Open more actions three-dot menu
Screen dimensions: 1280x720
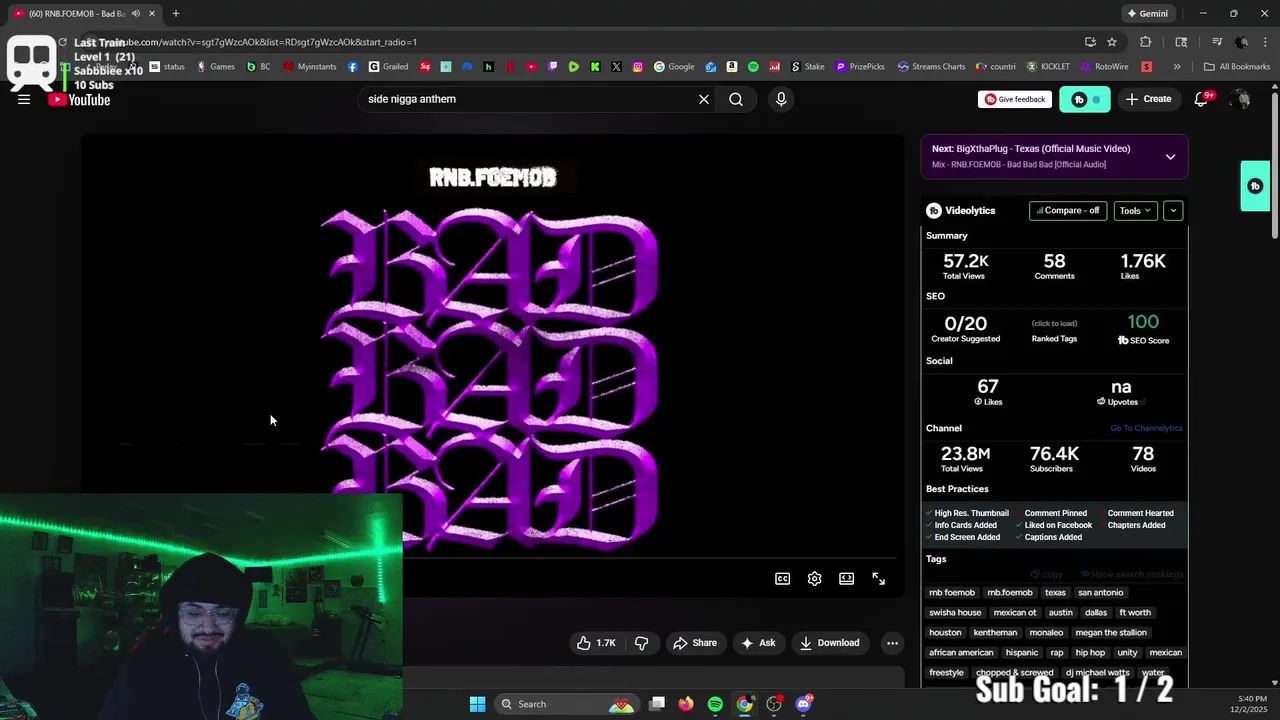(892, 643)
